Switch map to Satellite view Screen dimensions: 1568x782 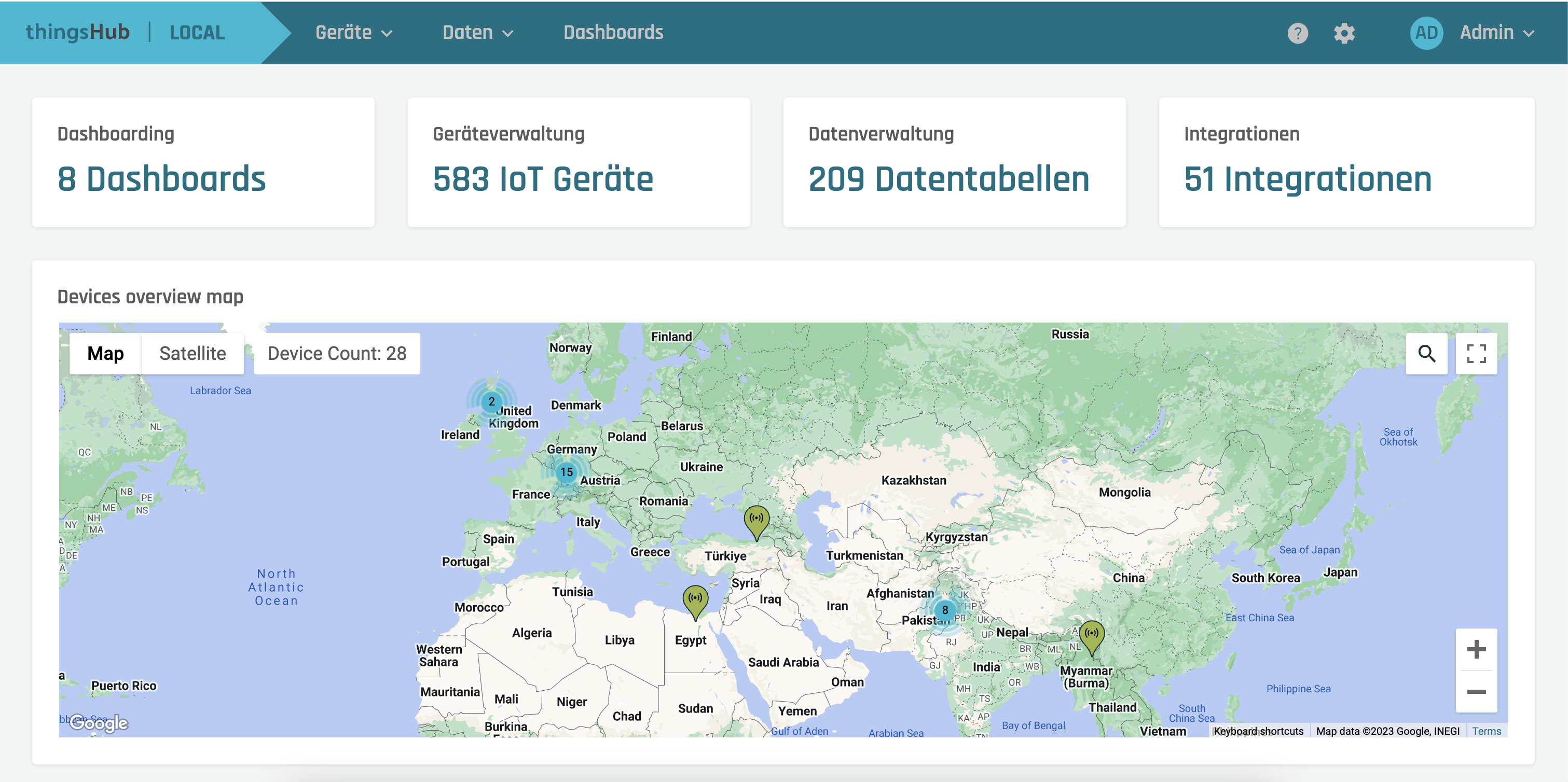point(192,354)
